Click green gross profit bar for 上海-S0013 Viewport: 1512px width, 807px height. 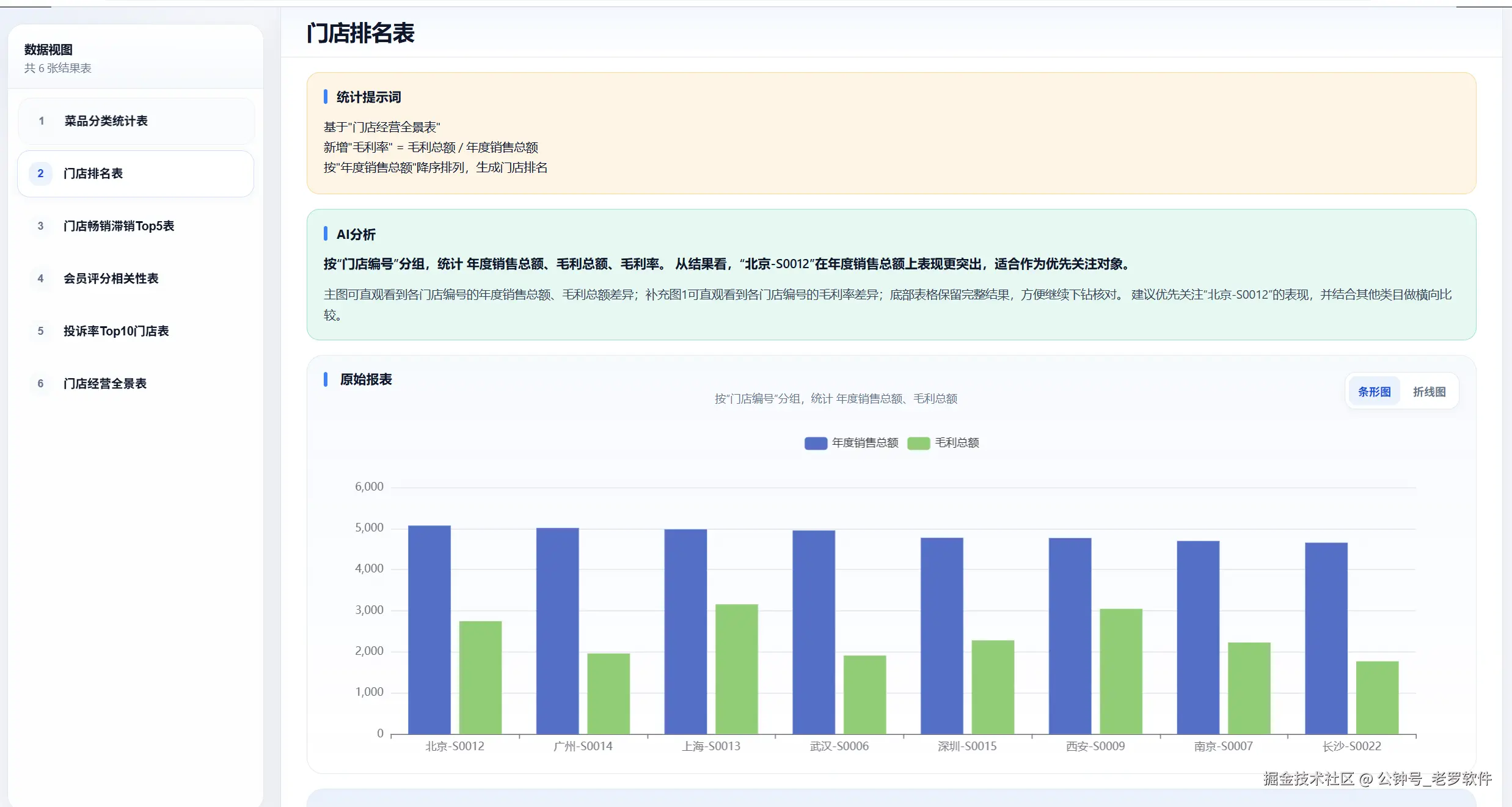(737, 669)
